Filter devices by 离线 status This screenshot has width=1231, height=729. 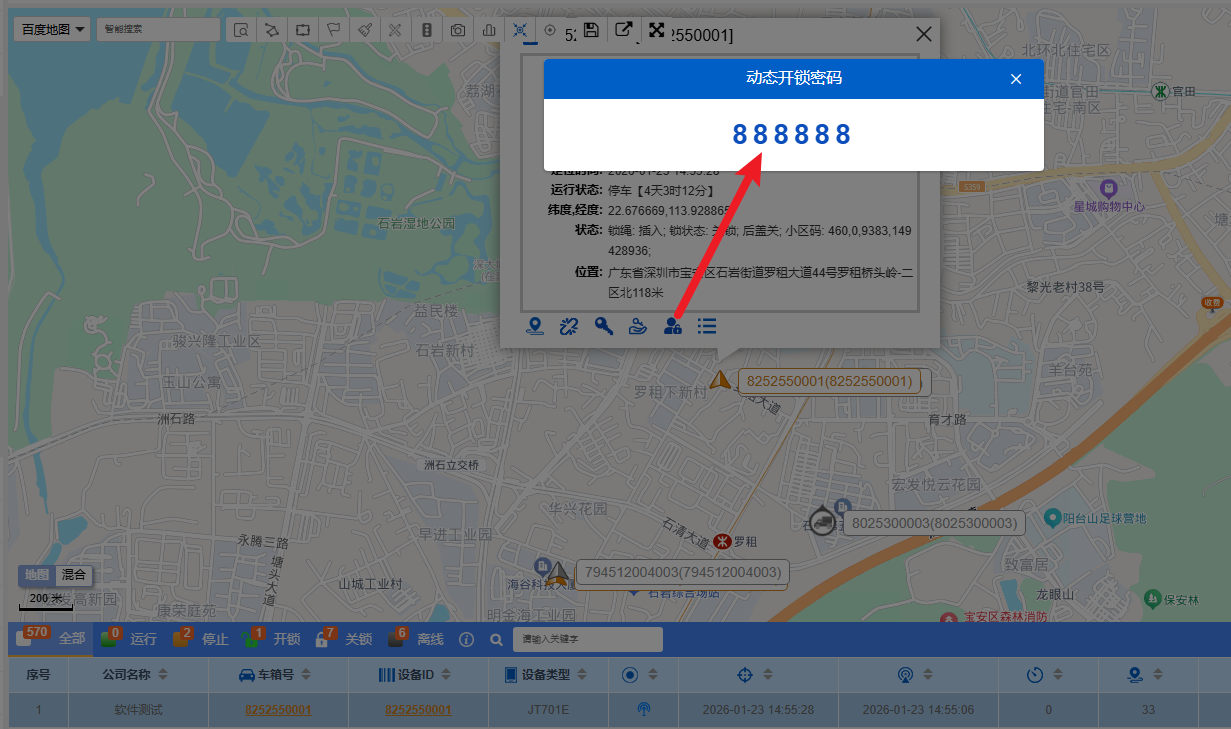click(430, 639)
